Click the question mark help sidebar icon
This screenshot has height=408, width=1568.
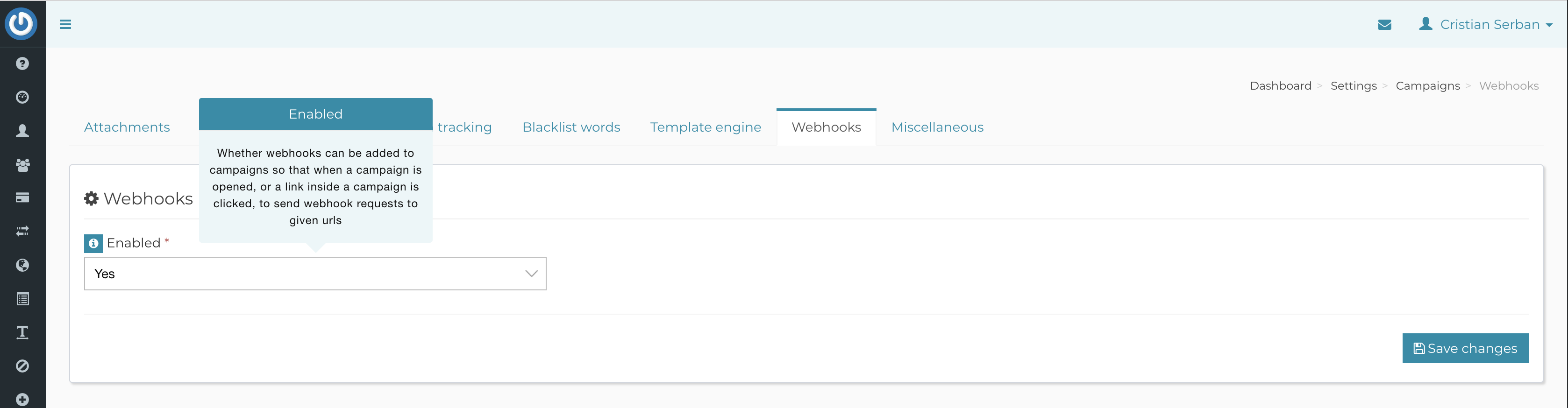pyautogui.click(x=22, y=63)
